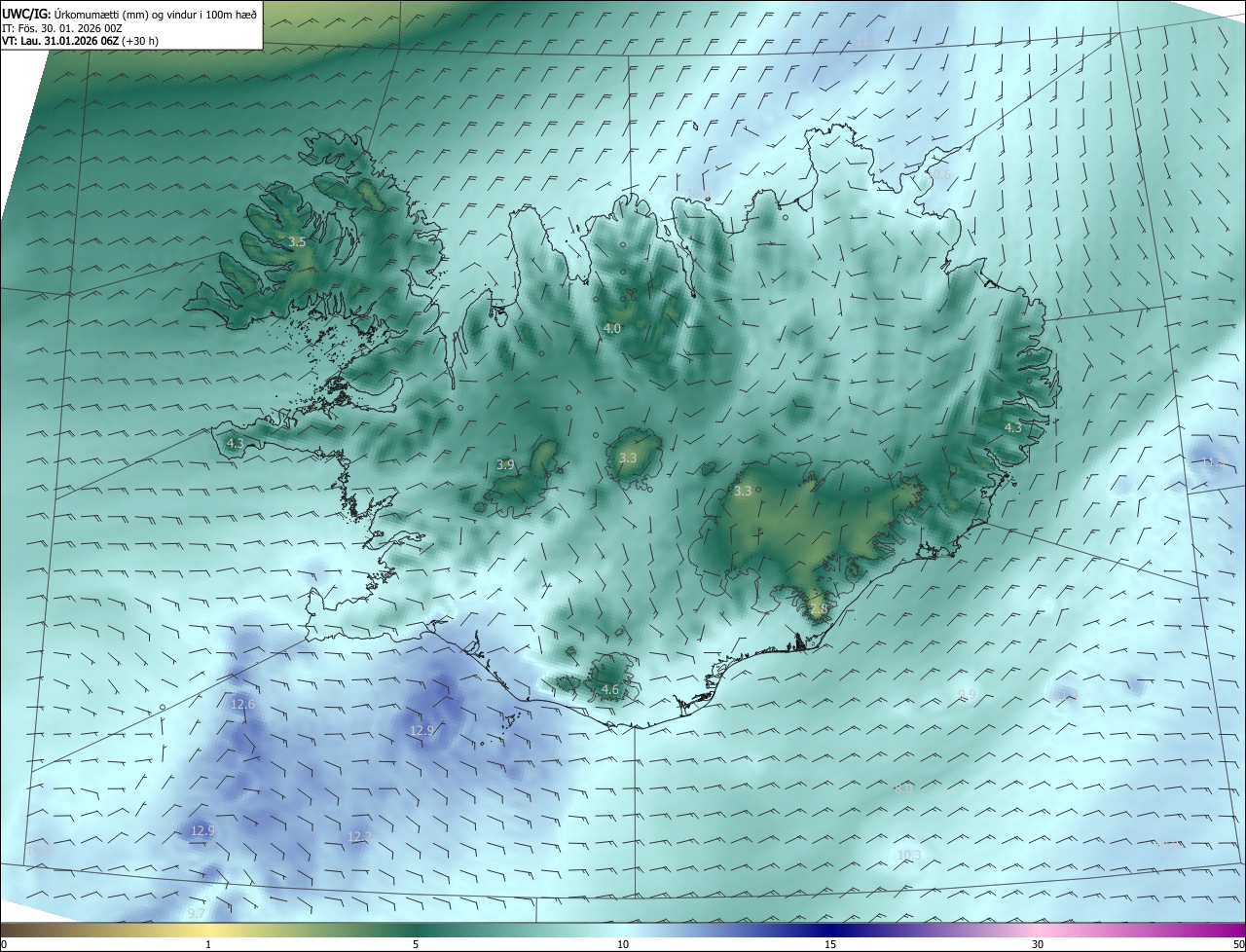
Task: Select the 9.7 label near the bottom edge
Action: [x=197, y=913]
